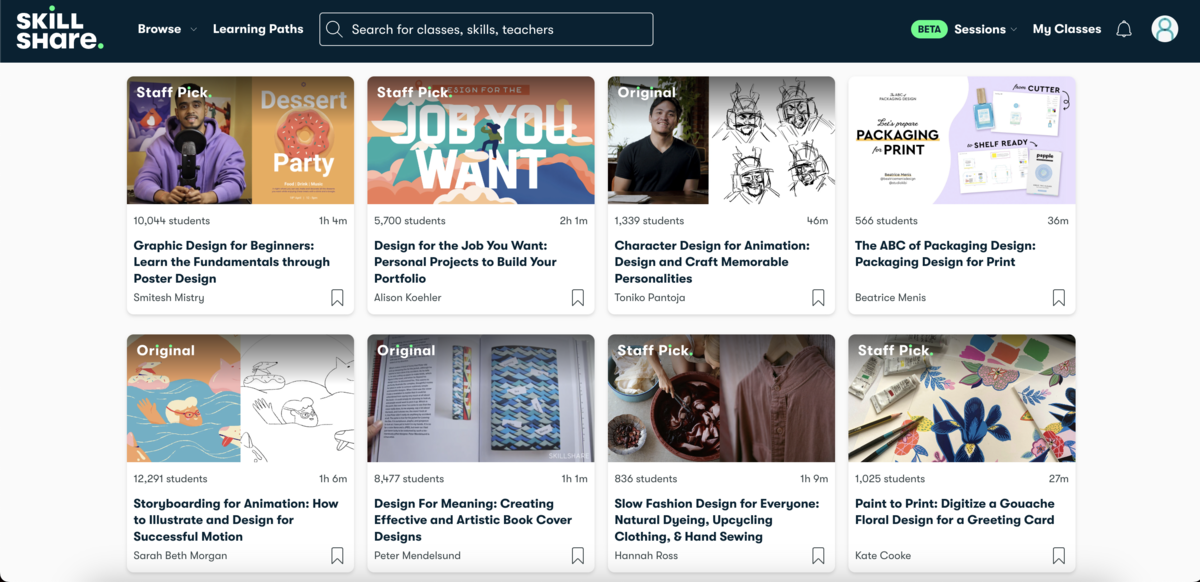Bookmark the Graphic Design for Beginners class
Viewport: 1200px width, 582px height.
point(337,297)
